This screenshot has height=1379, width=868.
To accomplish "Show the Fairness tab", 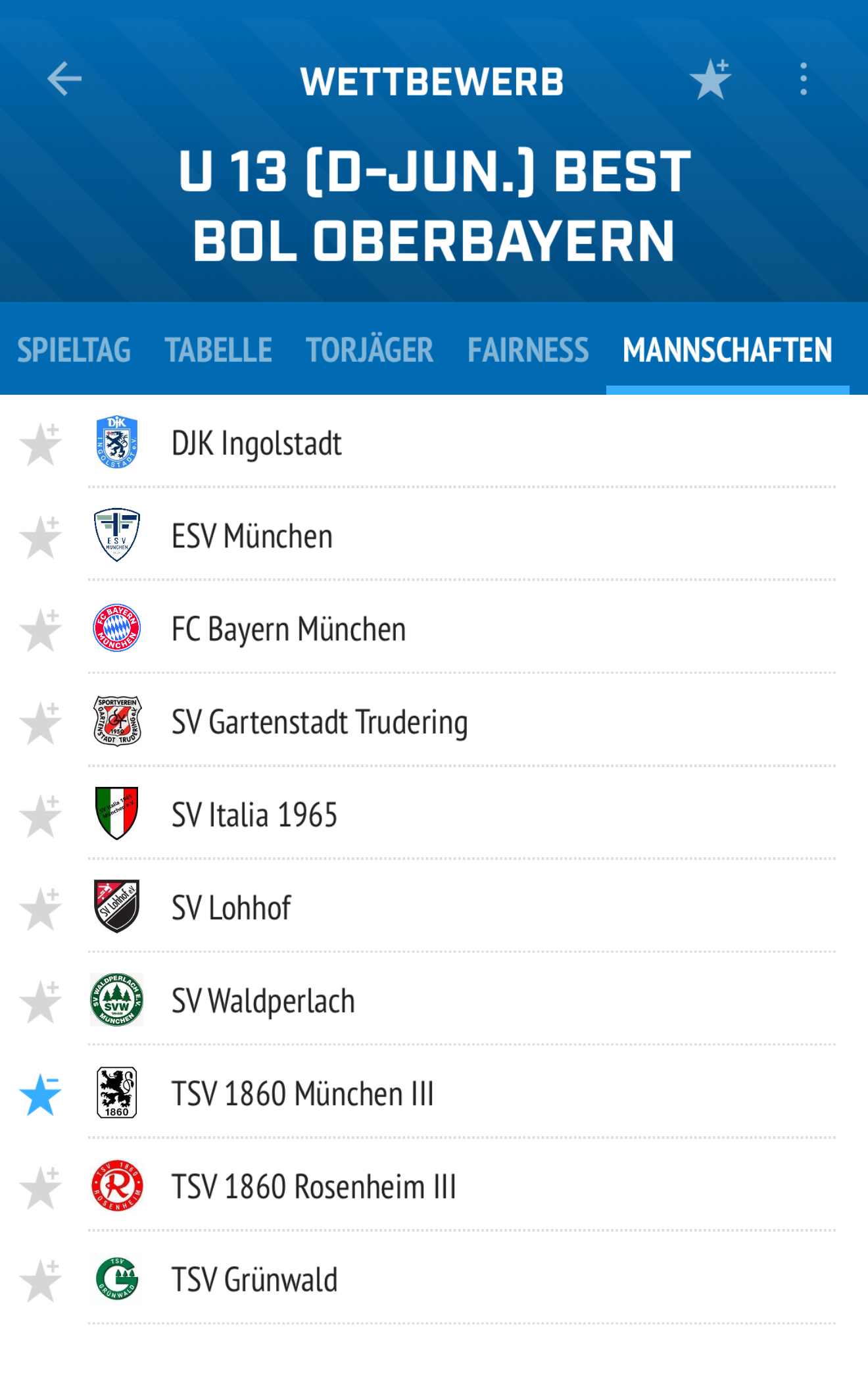I will (x=528, y=349).
